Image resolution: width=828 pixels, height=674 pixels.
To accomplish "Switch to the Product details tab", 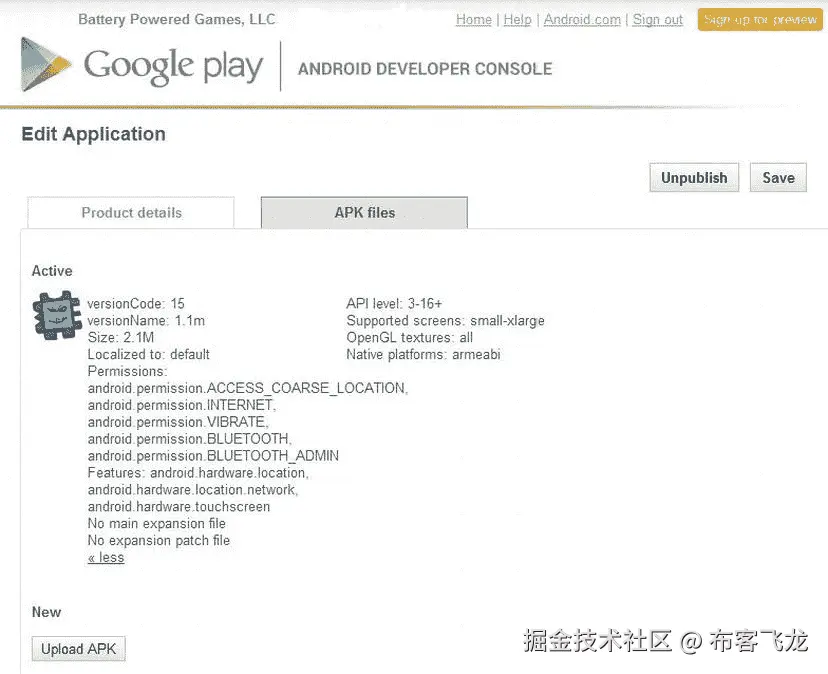I will [x=131, y=213].
